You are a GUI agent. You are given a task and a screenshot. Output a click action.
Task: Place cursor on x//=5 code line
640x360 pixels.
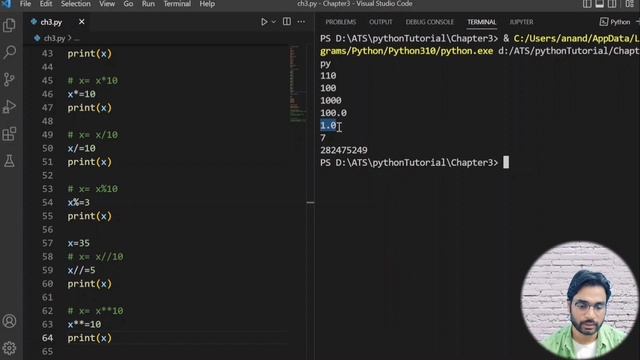[81, 270]
